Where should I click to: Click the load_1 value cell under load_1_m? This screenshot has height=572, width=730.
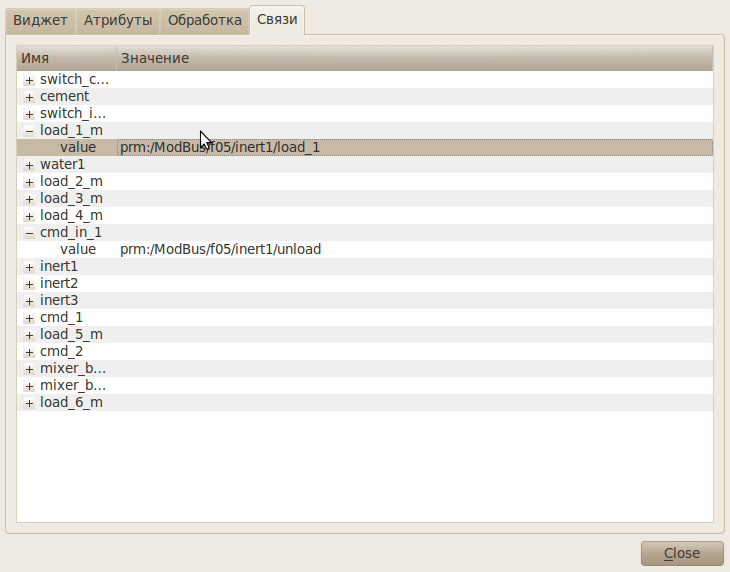(x=220, y=147)
